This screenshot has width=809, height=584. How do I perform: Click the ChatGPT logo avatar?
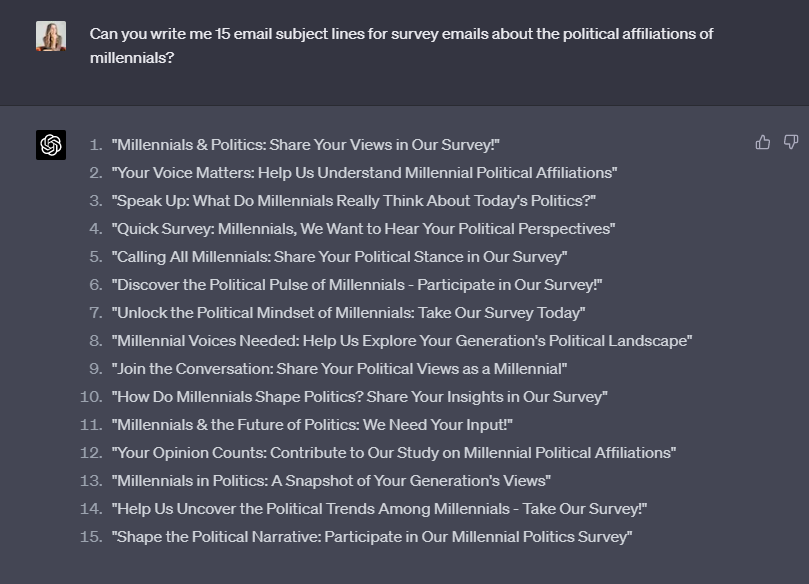51,145
